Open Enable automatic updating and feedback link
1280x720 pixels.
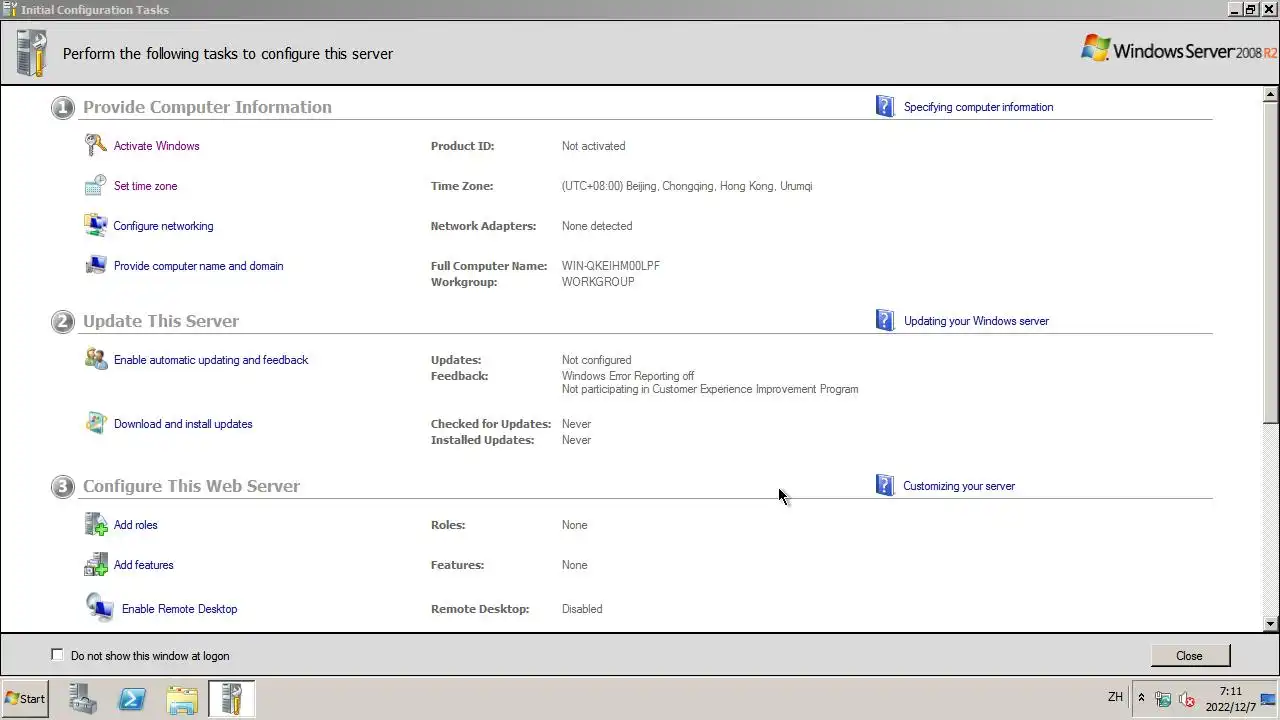tap(211, 360)
